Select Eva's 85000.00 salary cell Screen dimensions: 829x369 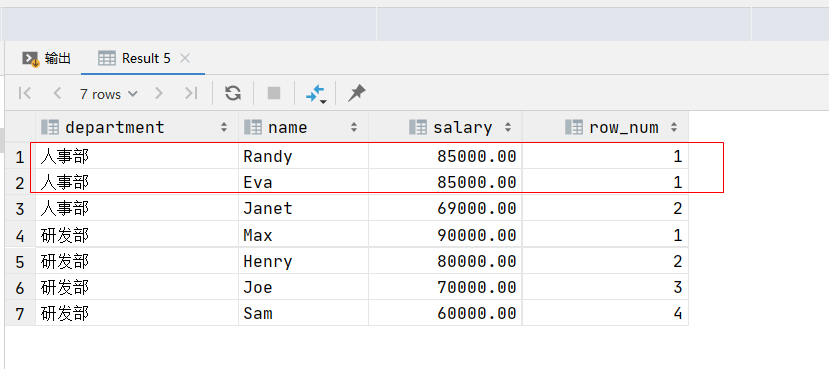[x=445, y=182]
